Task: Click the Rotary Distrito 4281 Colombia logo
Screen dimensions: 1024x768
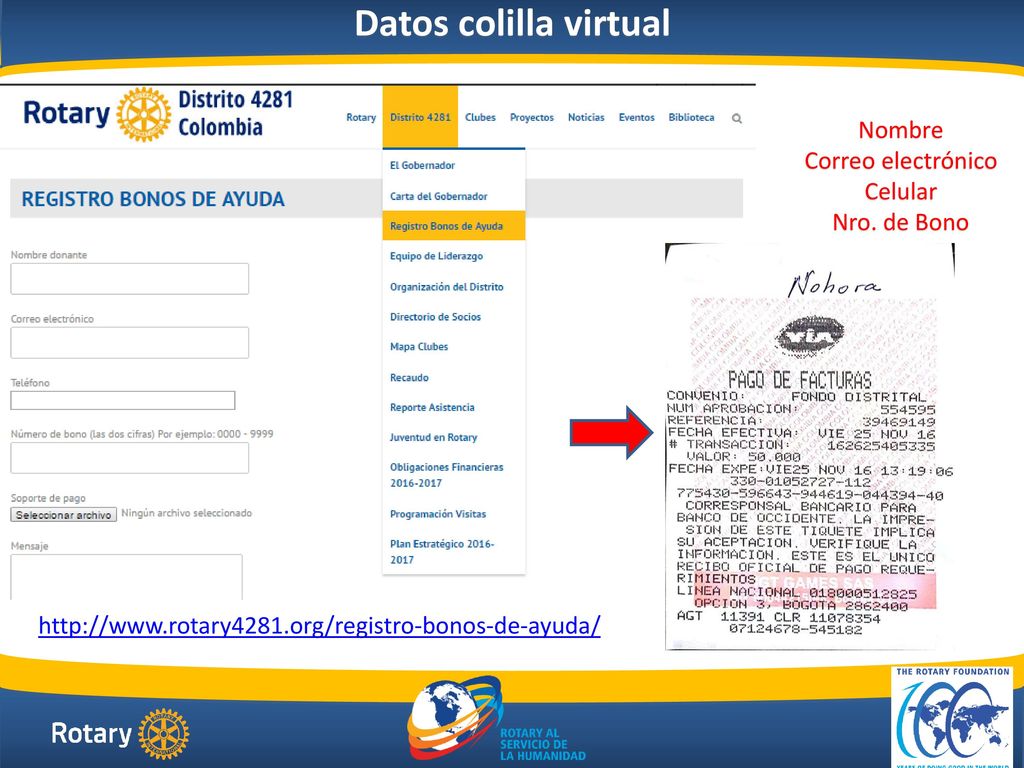Action: (x=158, y=114)
